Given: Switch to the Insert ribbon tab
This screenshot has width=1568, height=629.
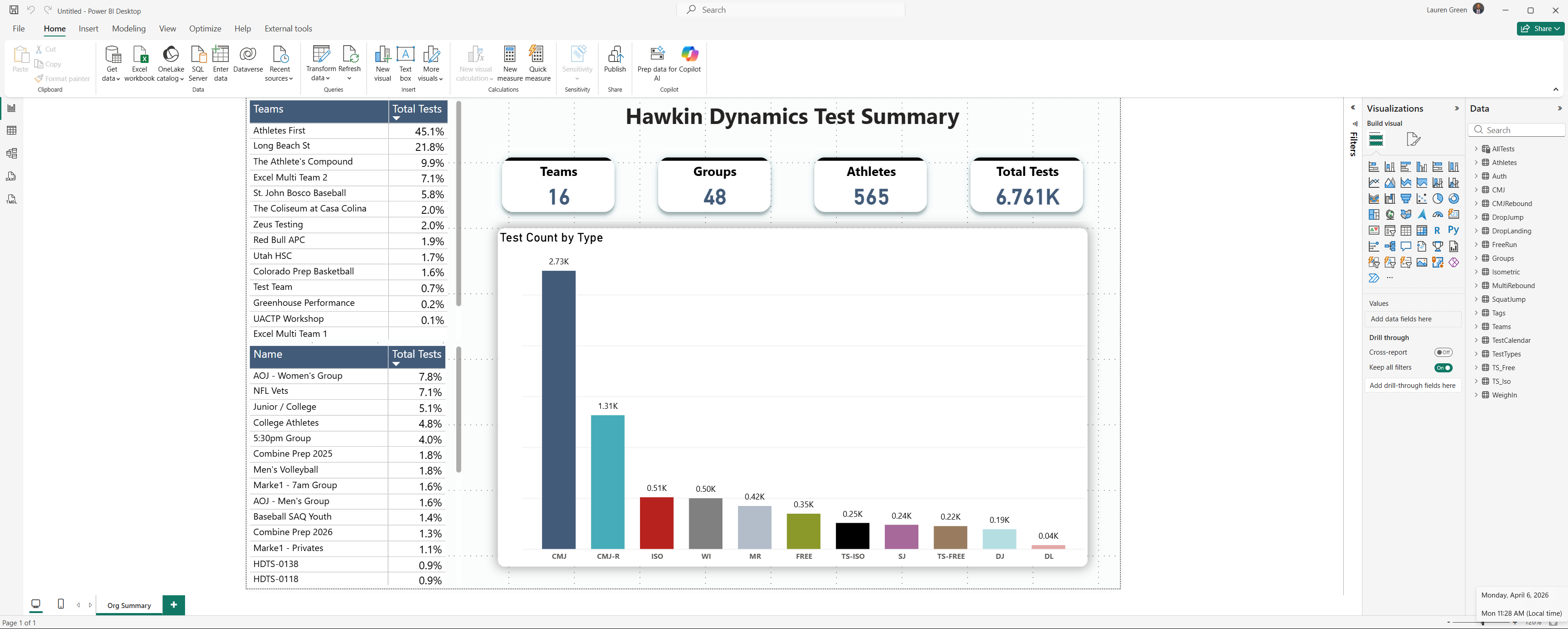Looking at the screenshot, I should coord(89,28).
